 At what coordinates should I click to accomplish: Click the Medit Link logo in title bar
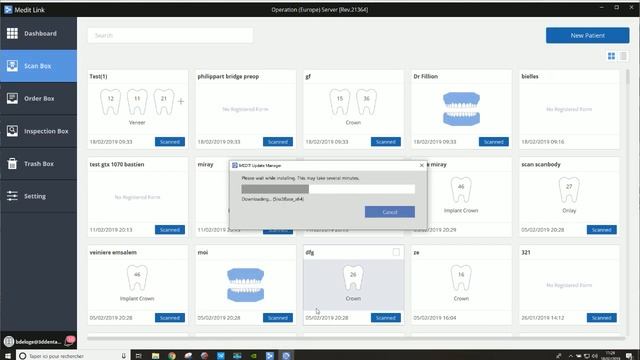8,10
